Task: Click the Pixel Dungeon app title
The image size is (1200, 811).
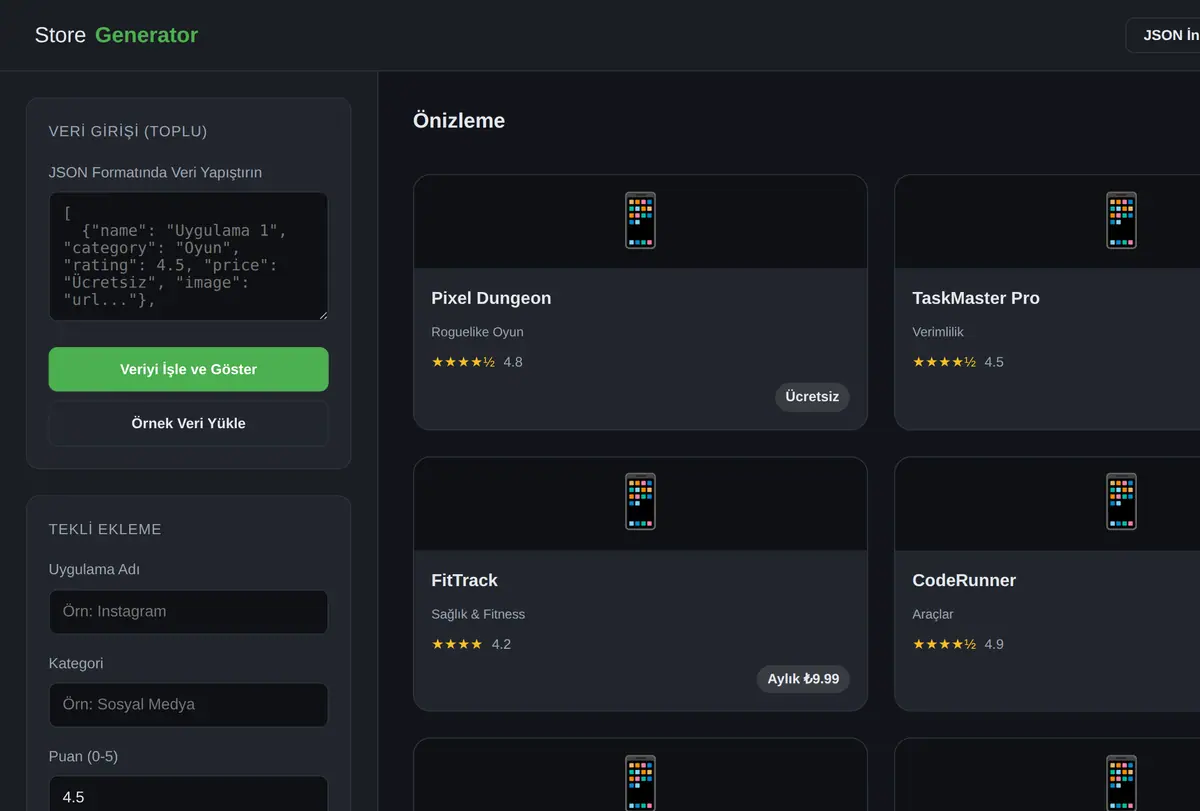Action: click(x=491, y=298)
